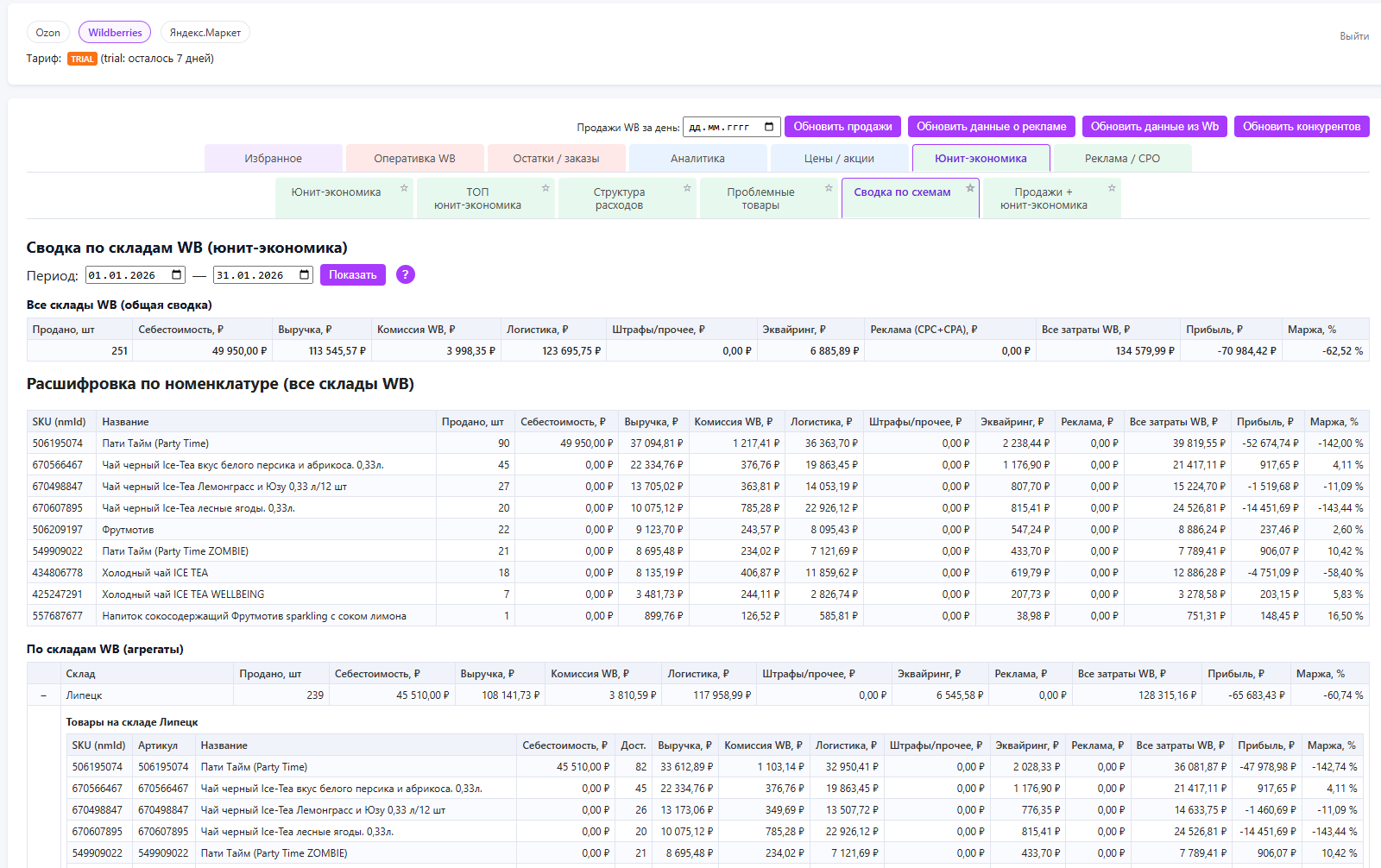The width and height of the screenshot is (1381, 868).
Task: Click SKU 506195074 in the nomenclature table
Action: point(58,443)
